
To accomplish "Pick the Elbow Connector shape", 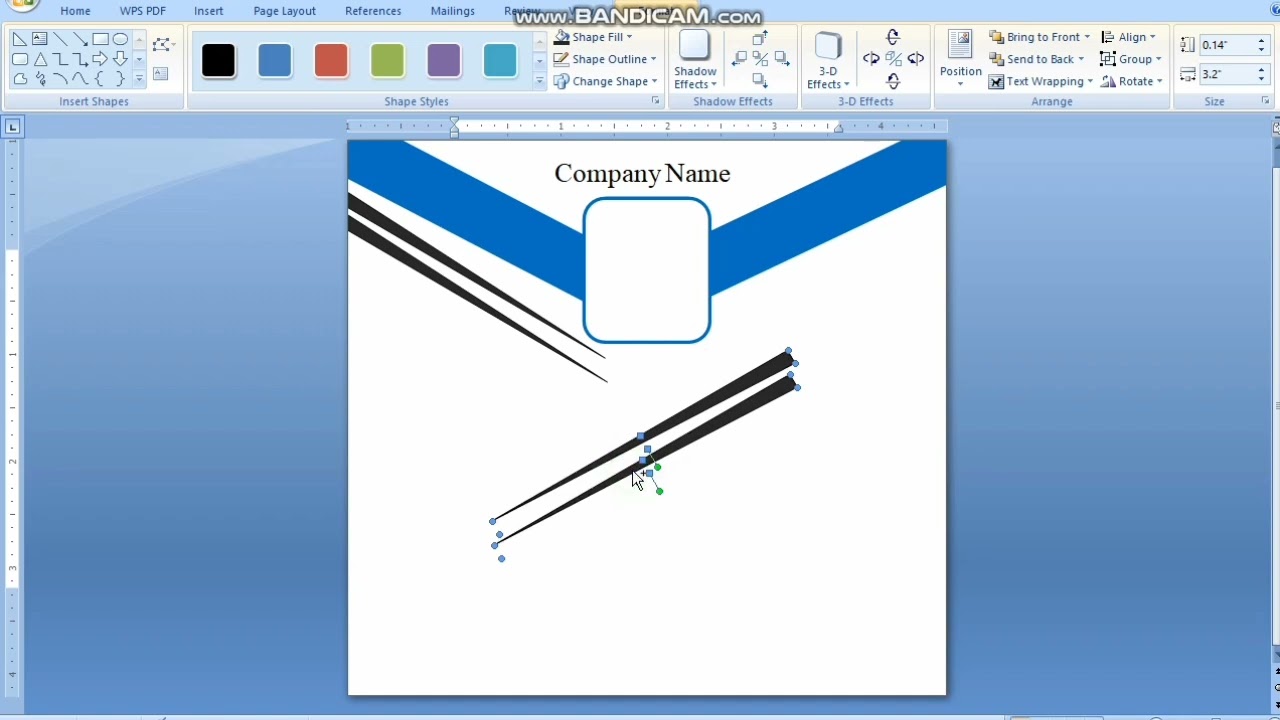I will coord(60,59).
